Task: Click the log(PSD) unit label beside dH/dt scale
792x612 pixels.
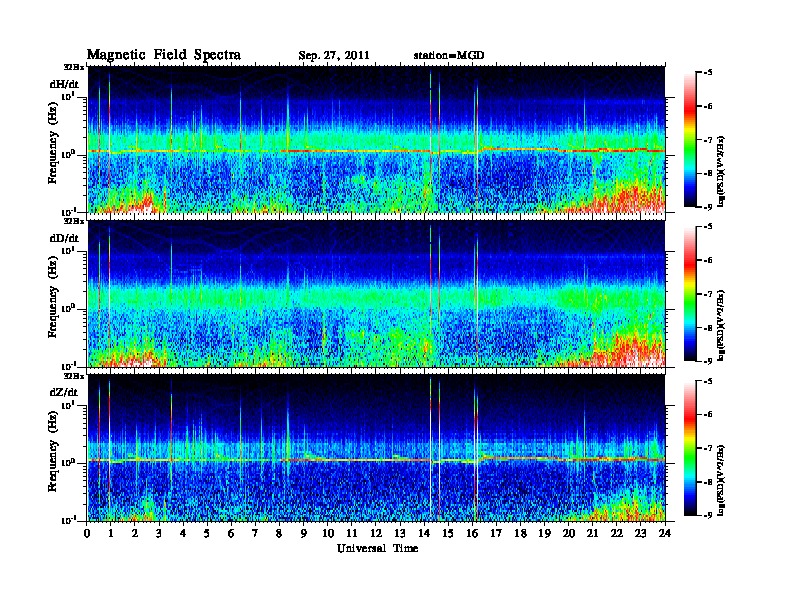Action: coord(721,171)
